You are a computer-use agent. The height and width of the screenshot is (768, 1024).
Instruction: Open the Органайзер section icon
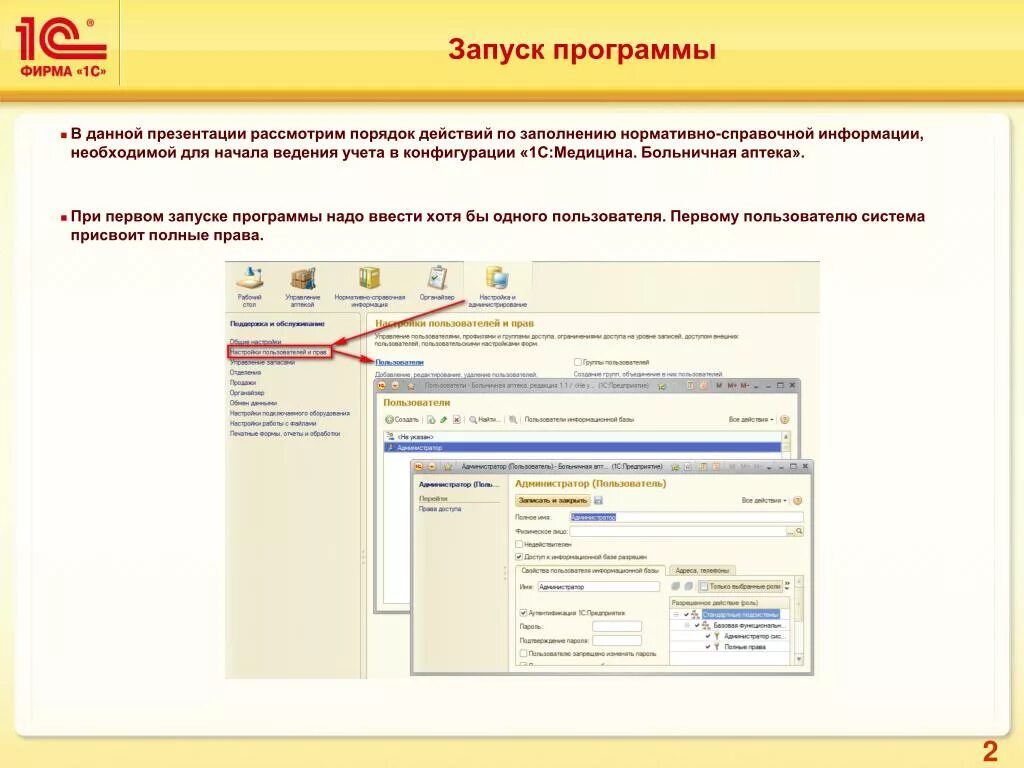[x=437, y=283]
